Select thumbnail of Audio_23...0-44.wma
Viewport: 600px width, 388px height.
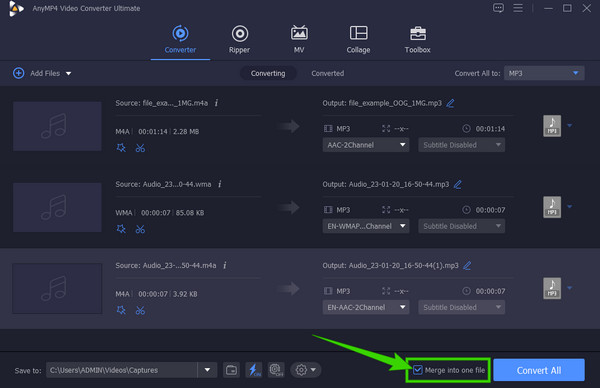(57, 207)
